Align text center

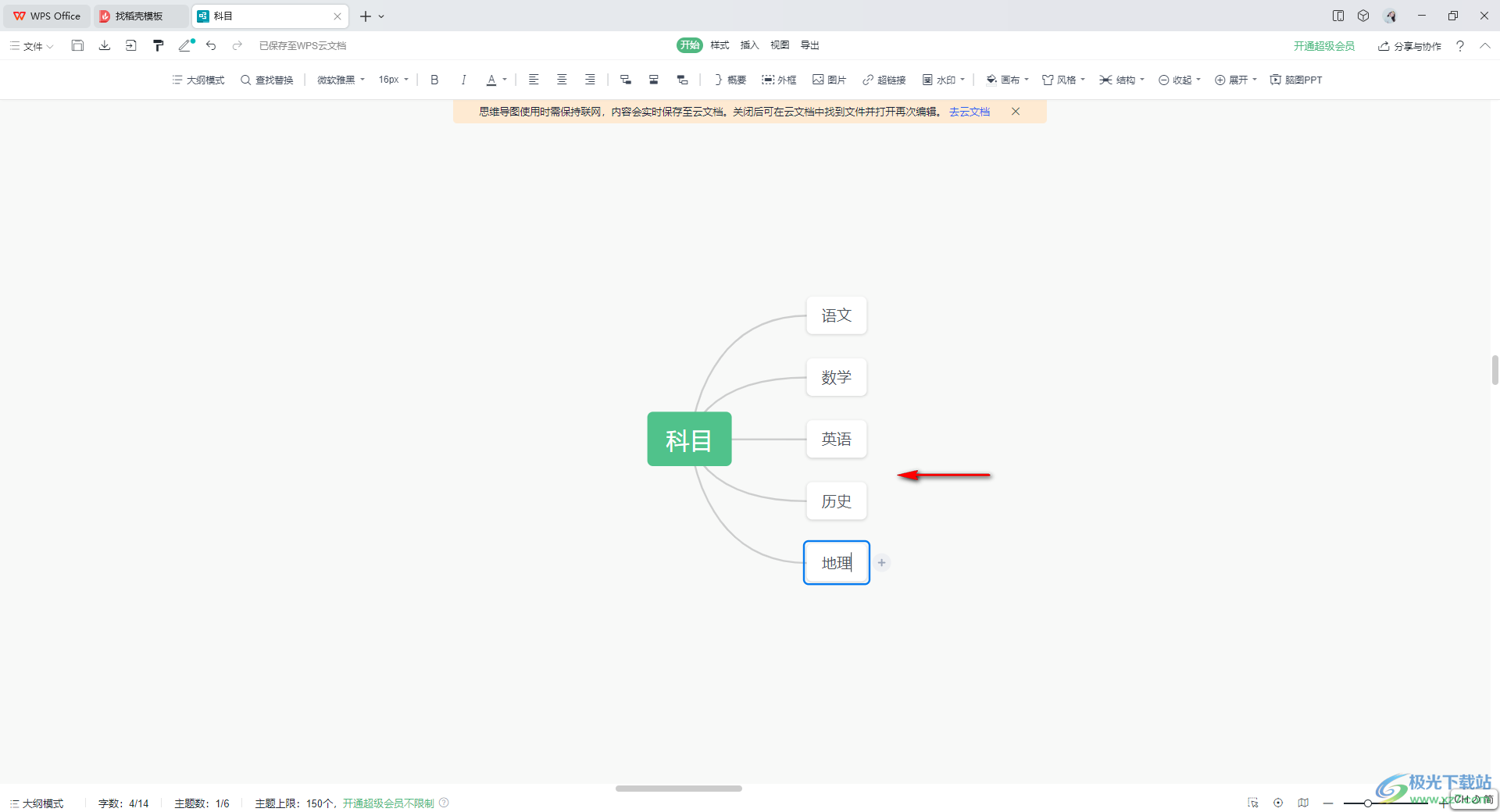click(x=562, y=80)
